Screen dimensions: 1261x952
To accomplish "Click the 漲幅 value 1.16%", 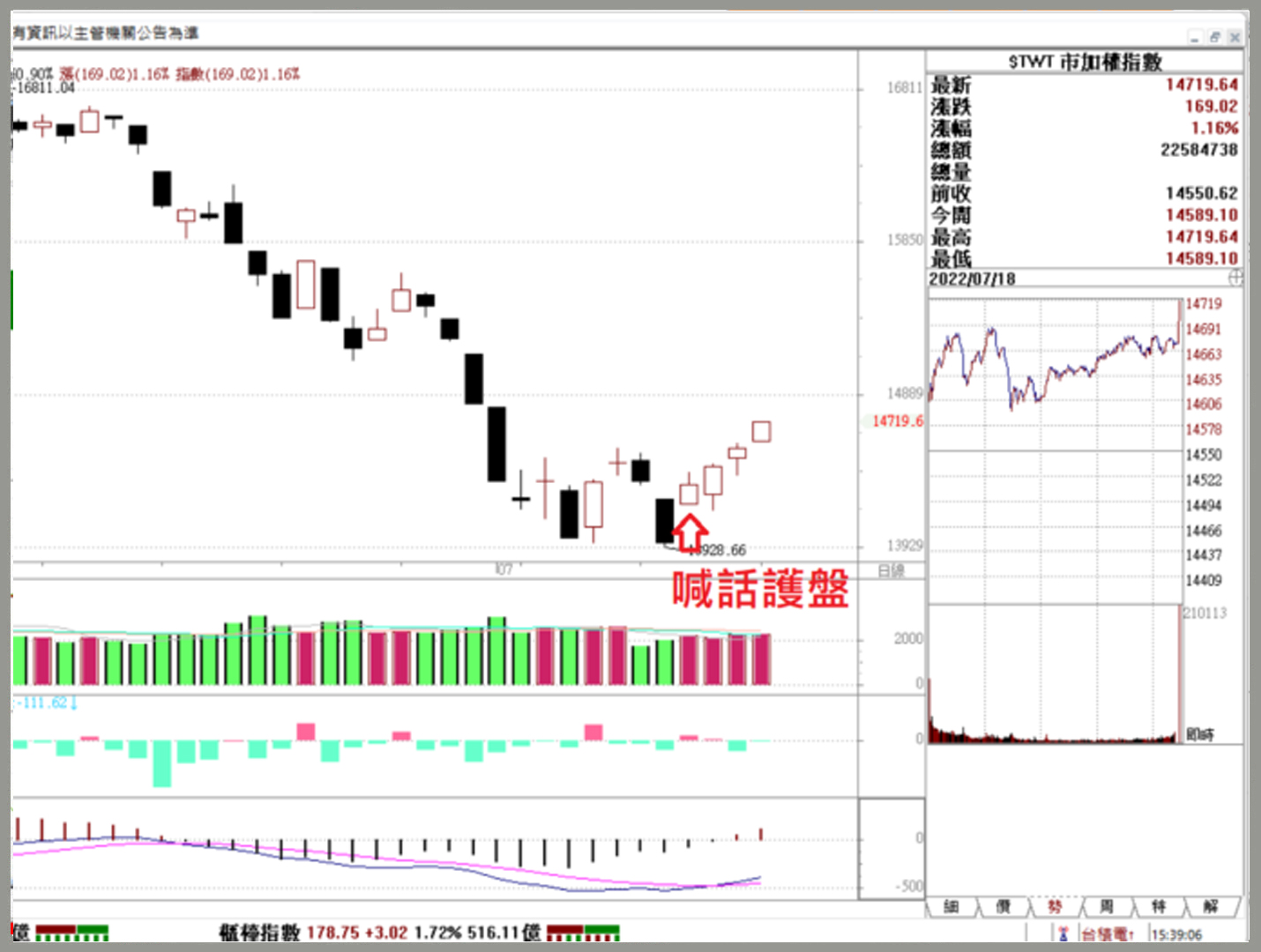I will coord(1214,128).
